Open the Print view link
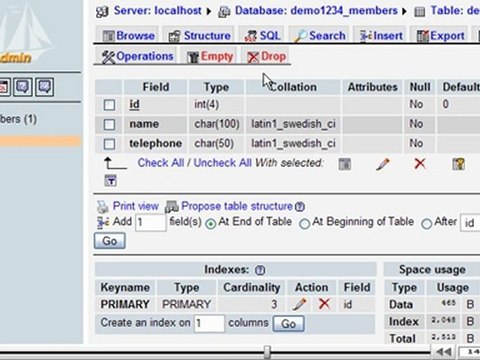The width and height of the screenshot is (480, 360). 136,206
